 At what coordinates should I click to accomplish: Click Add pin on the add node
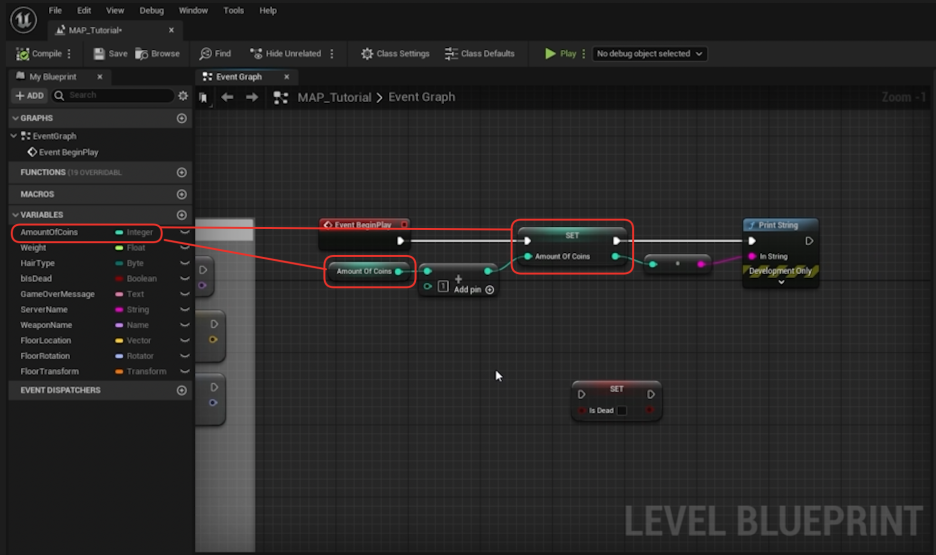coord(474,289)
